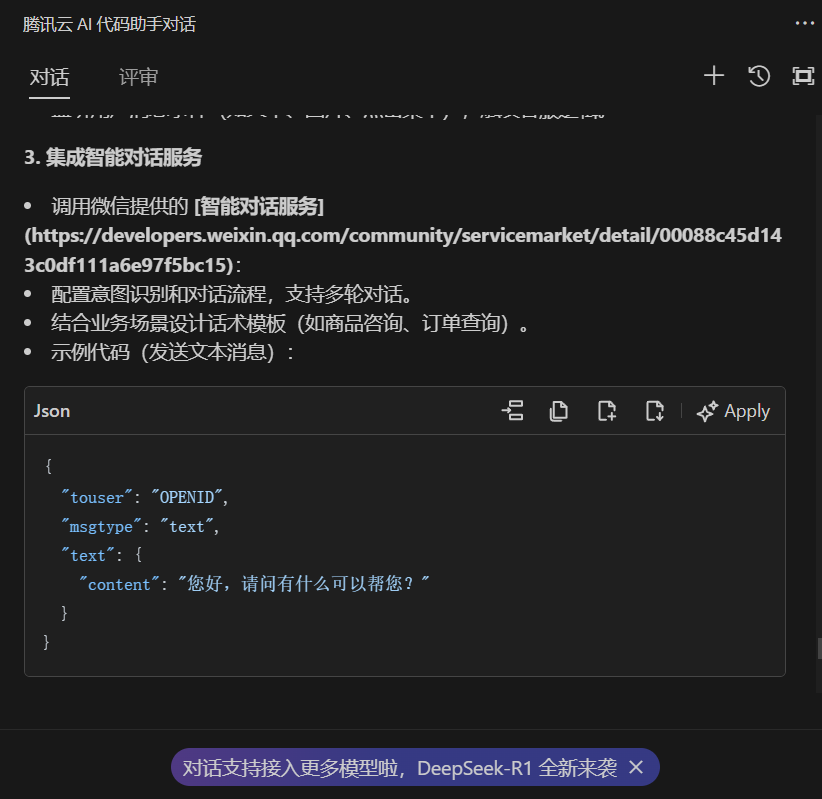Click the Json language label

pos(52,411)
